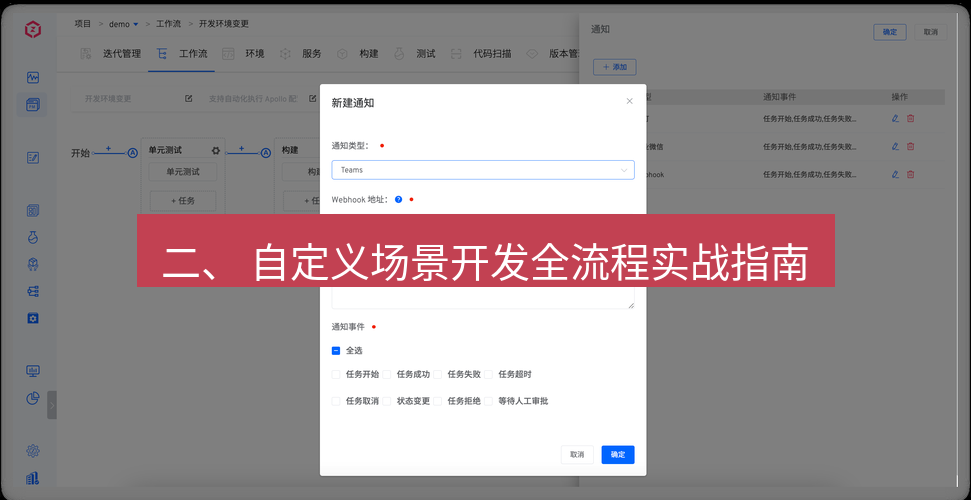Check the 等待人工审批 event checkbox
This screenshot has width=971, height=500.
[489, 401]
